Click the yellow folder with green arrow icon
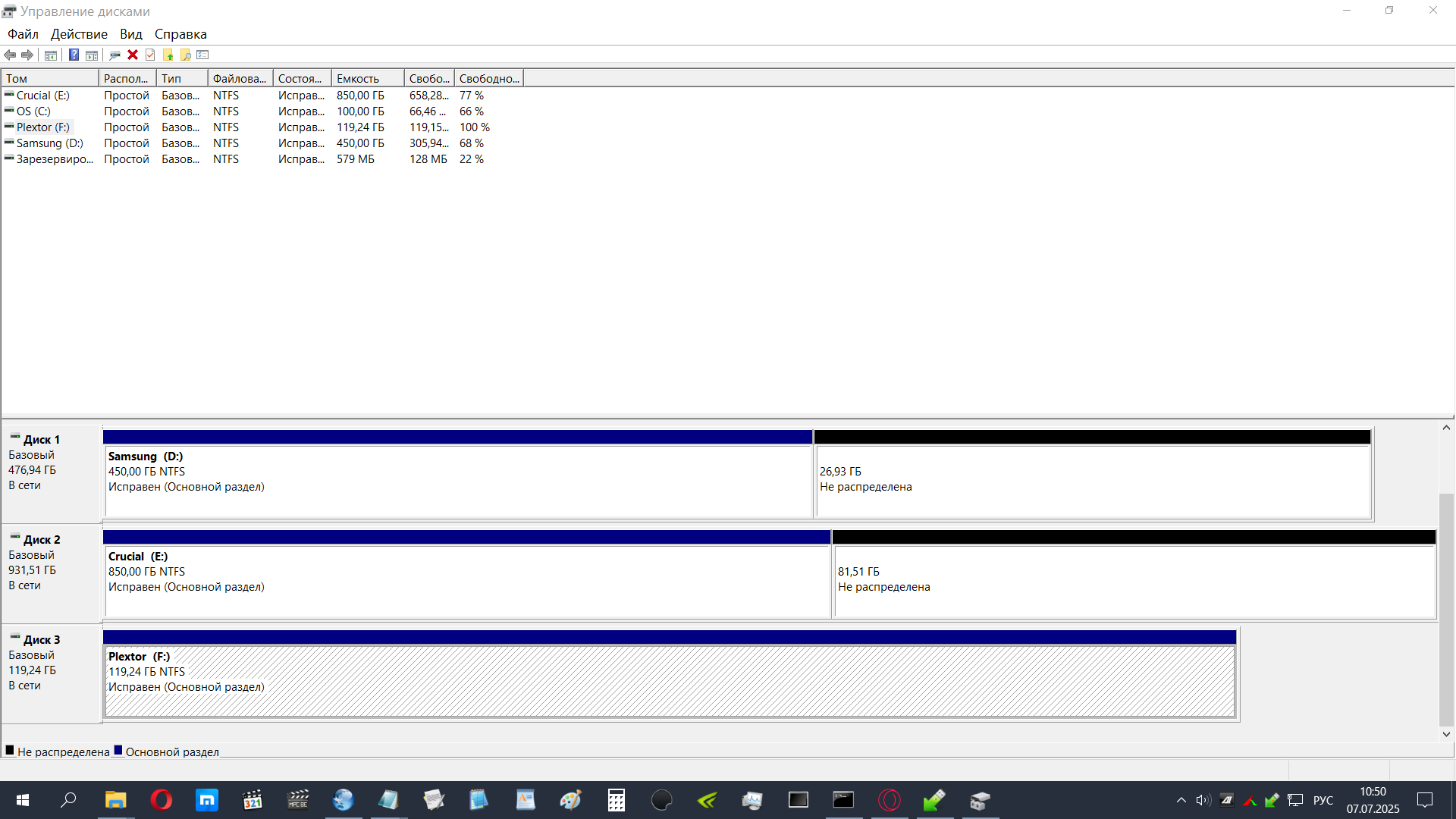This screenshot has width=1456, height=819. tap(168, 55)
